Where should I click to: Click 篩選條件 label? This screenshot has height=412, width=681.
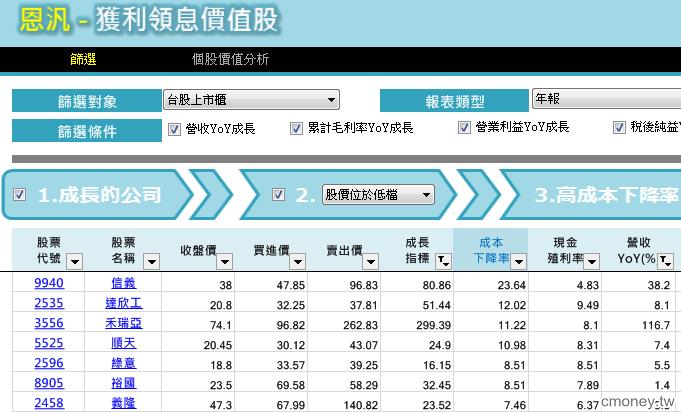[x=87, y=131]
